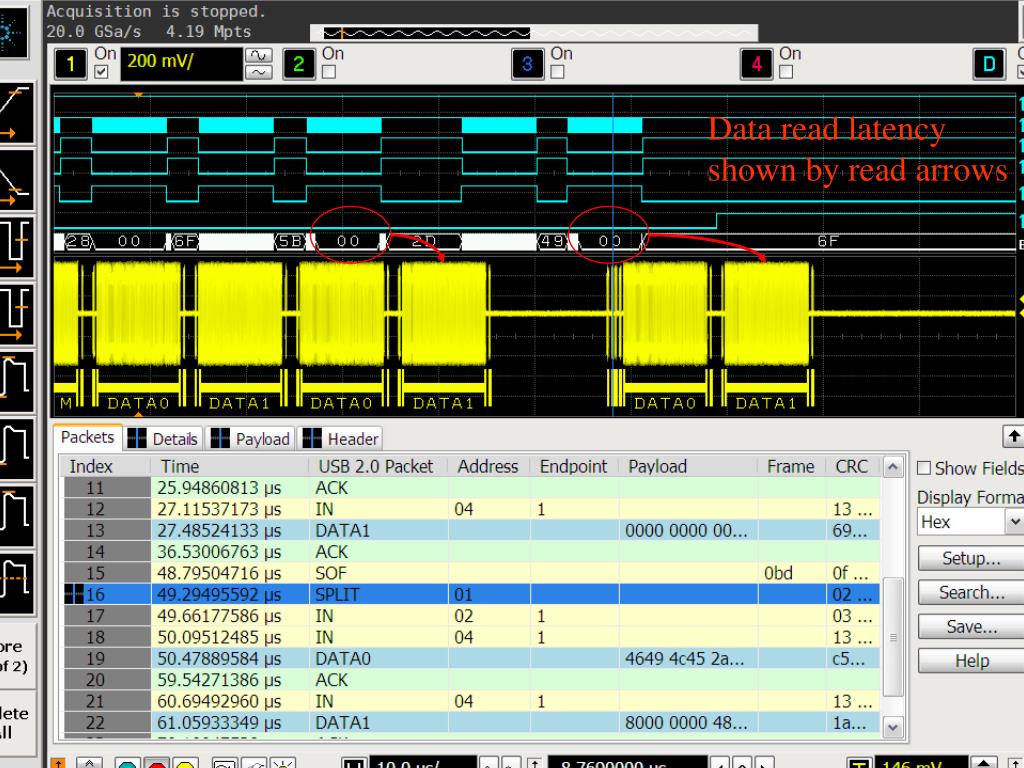Switch to the Header tab

[x=340, y=439]
